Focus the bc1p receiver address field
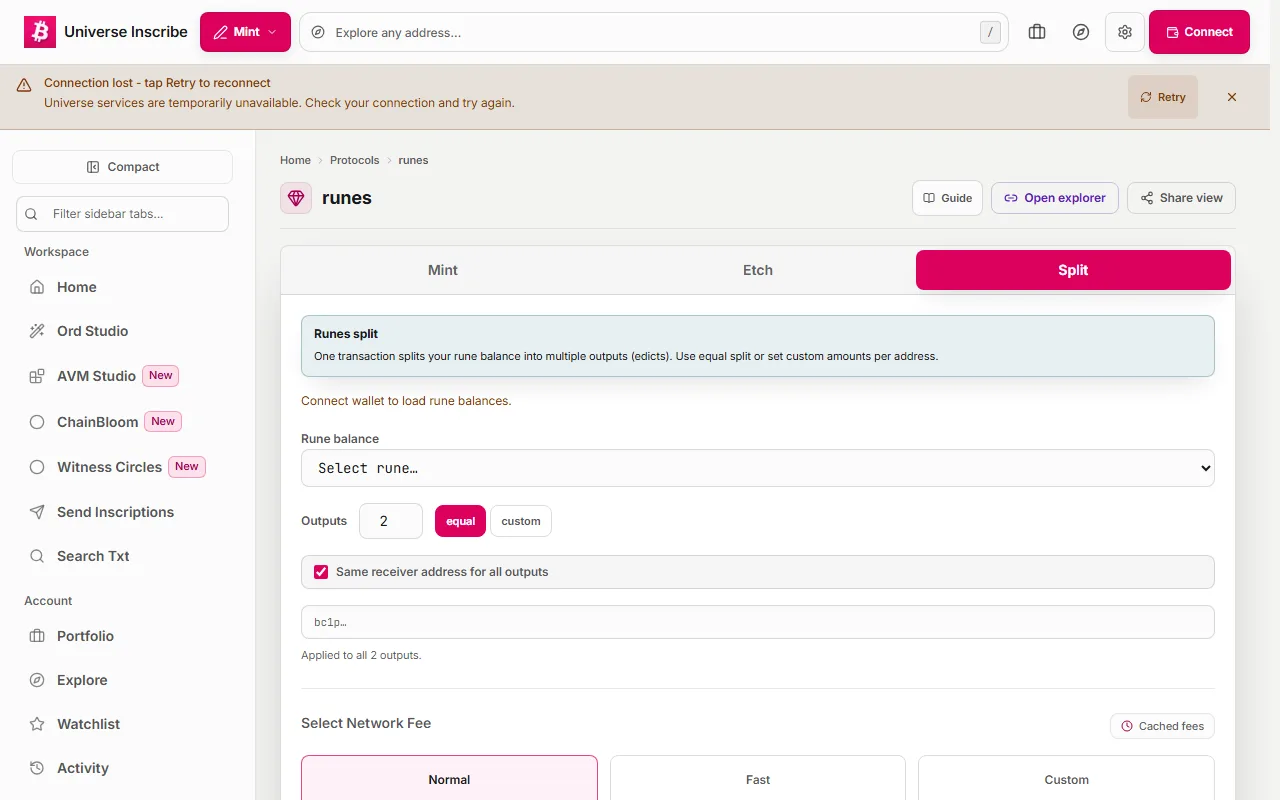The width and height of the screenshot is (1280, 800). pos(758,622)
